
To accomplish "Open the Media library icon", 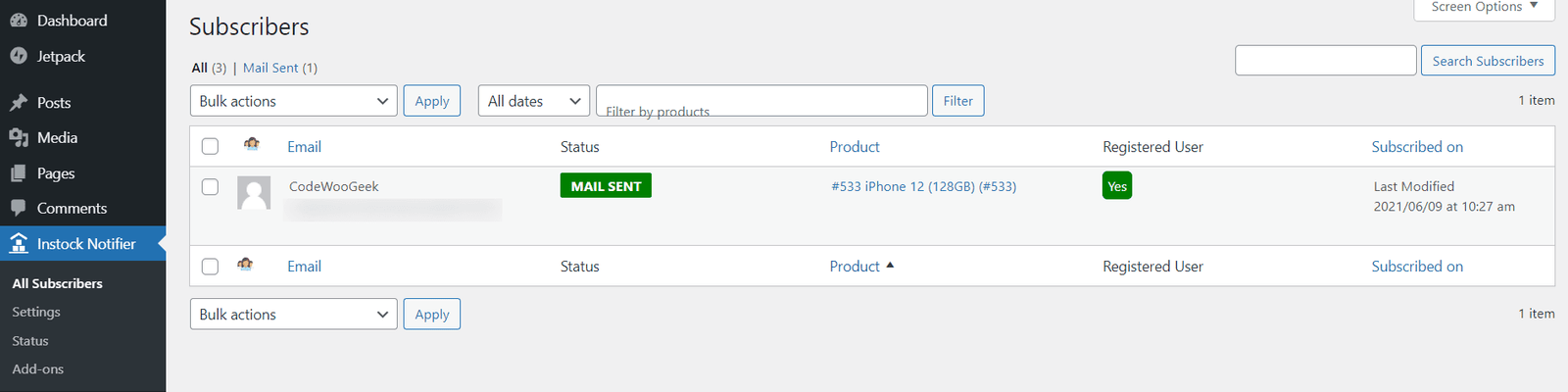I will [19, 138].
